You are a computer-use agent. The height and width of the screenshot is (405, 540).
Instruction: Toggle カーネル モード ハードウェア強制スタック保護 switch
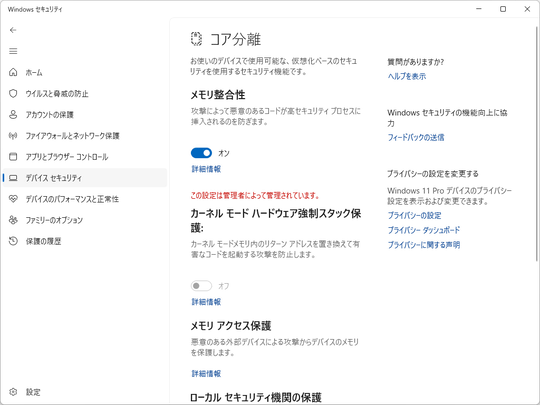pyautogui.click(x=201, y=286)
